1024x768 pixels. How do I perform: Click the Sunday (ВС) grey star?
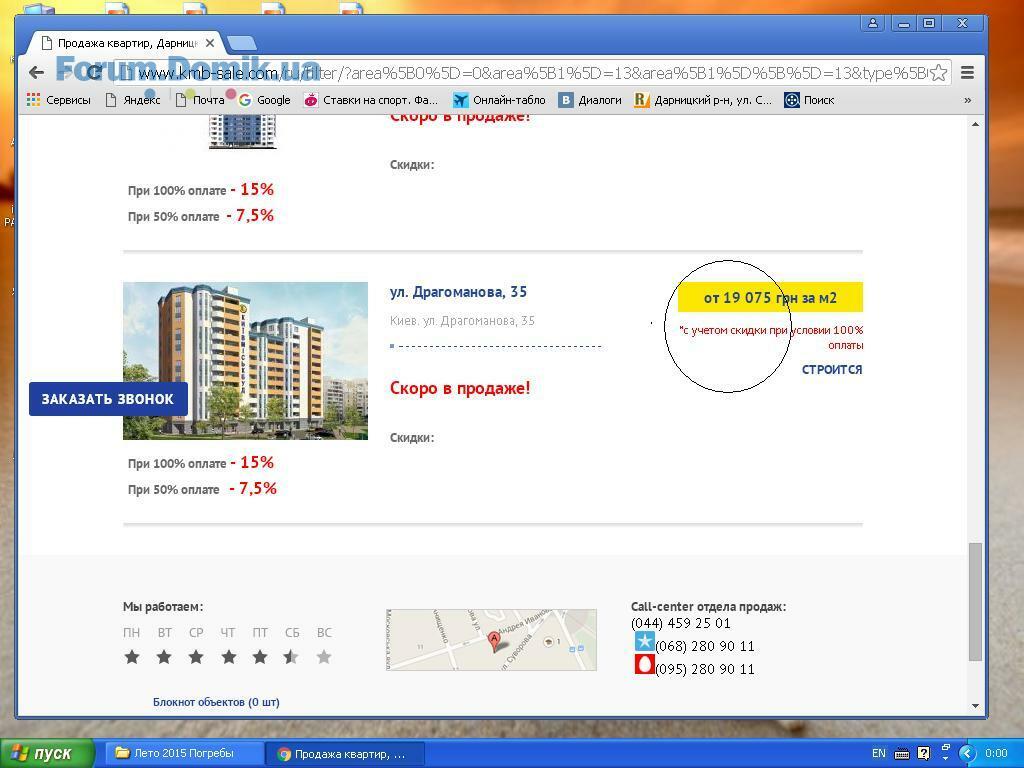point(324,657)
